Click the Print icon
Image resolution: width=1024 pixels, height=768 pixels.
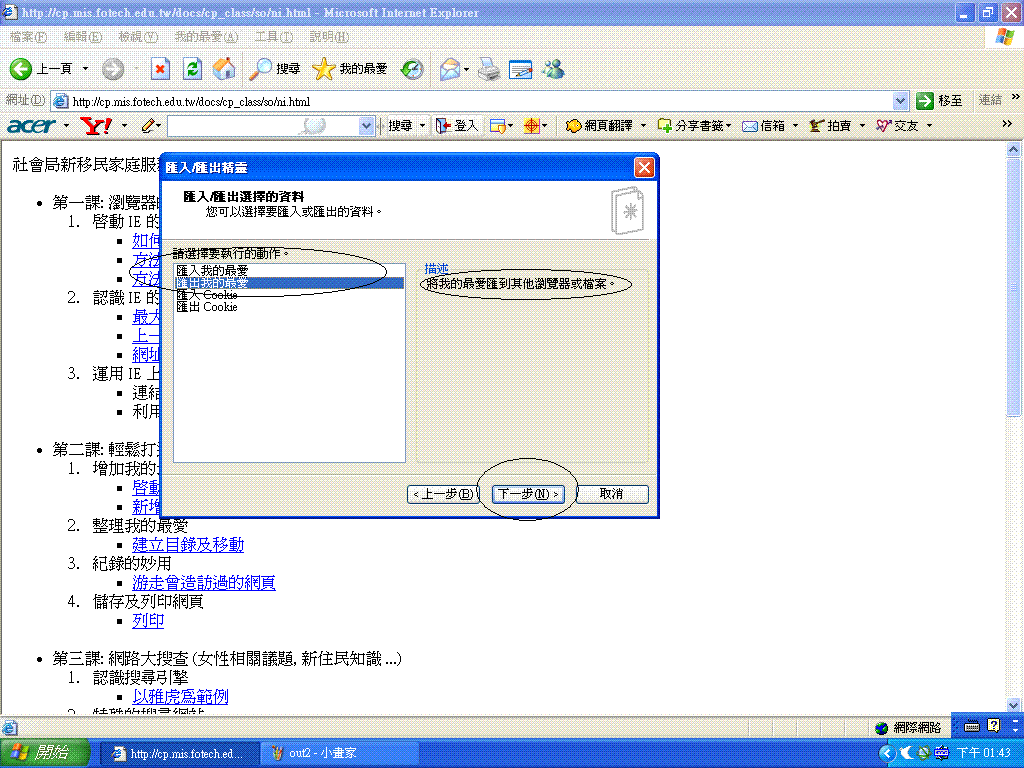488,69
